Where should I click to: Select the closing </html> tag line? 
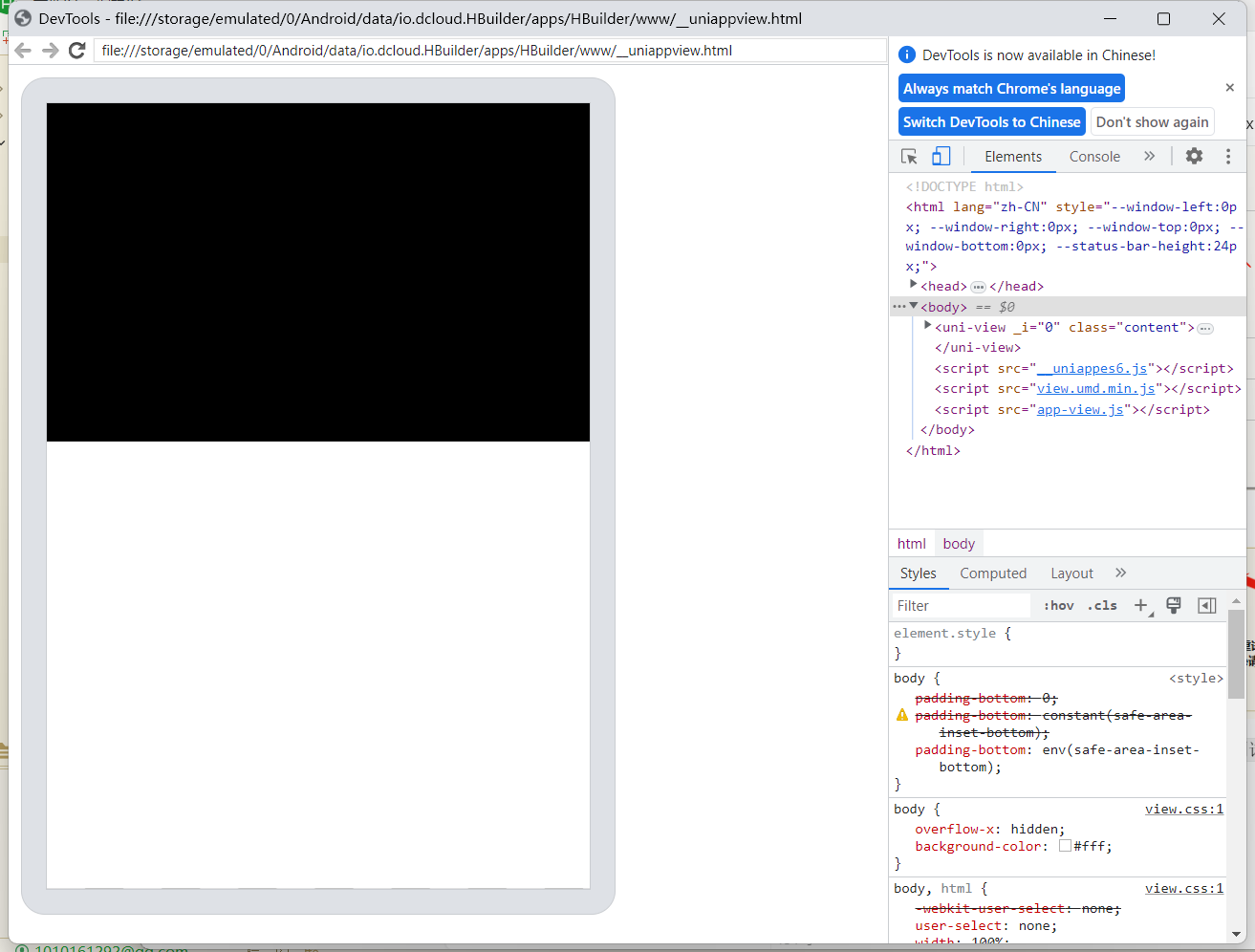point(933,450)
